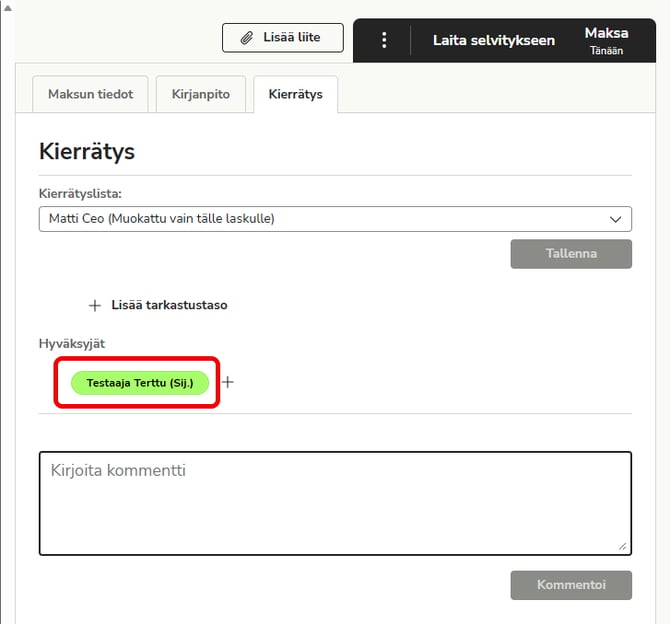Click the plus icon before Lisää tarkastustaso
The height and width of the screenshot is (624, 670).
pyautogui.click(x=94, y=306)
